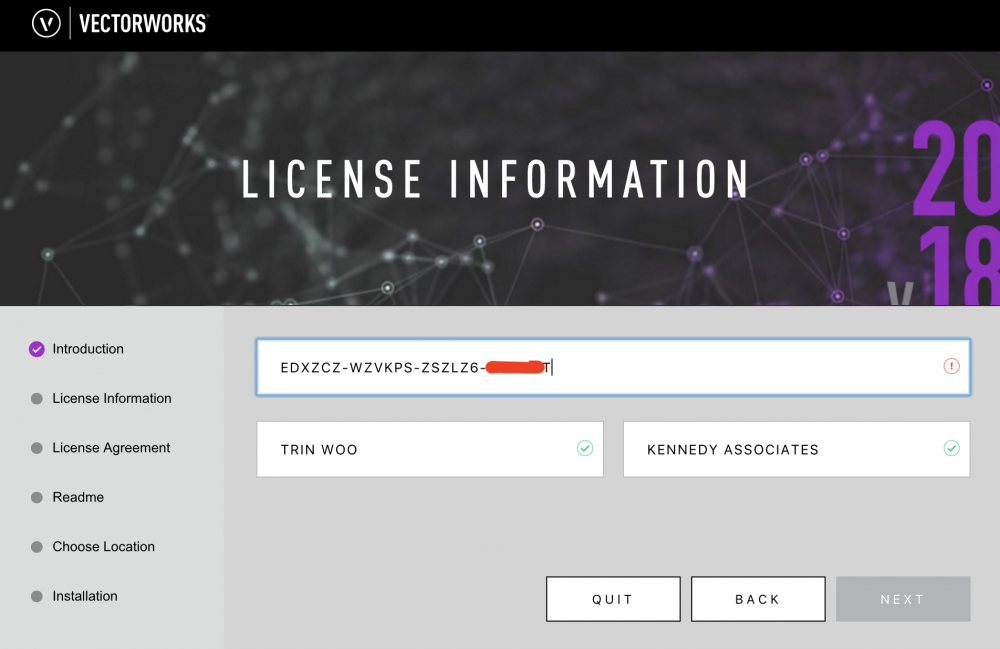1000x649 pixels.
Task: Select the License Agreement step
Action: point(110,447)
